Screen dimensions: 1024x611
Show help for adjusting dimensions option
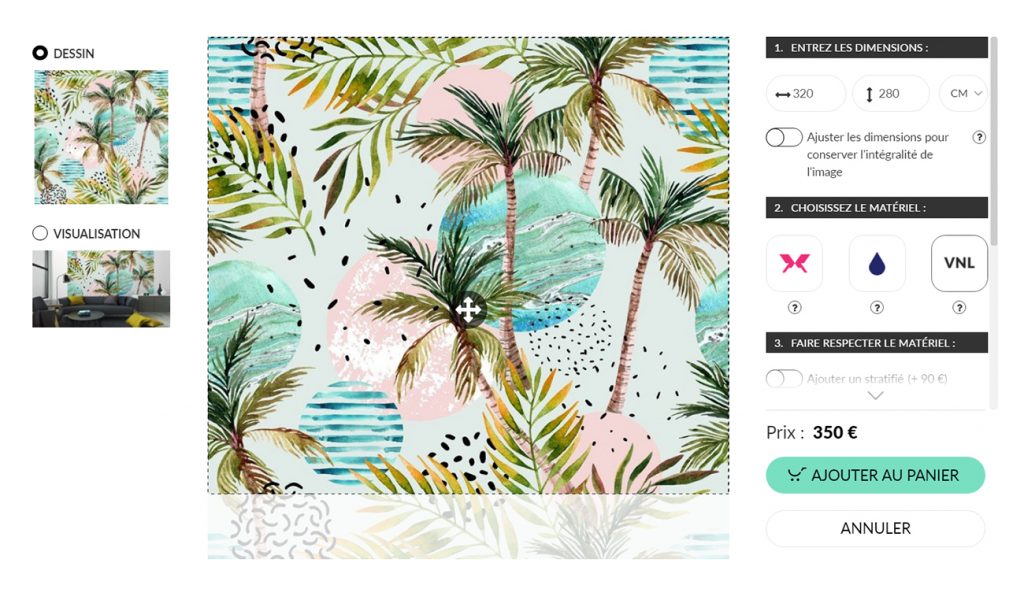point(979,137)
